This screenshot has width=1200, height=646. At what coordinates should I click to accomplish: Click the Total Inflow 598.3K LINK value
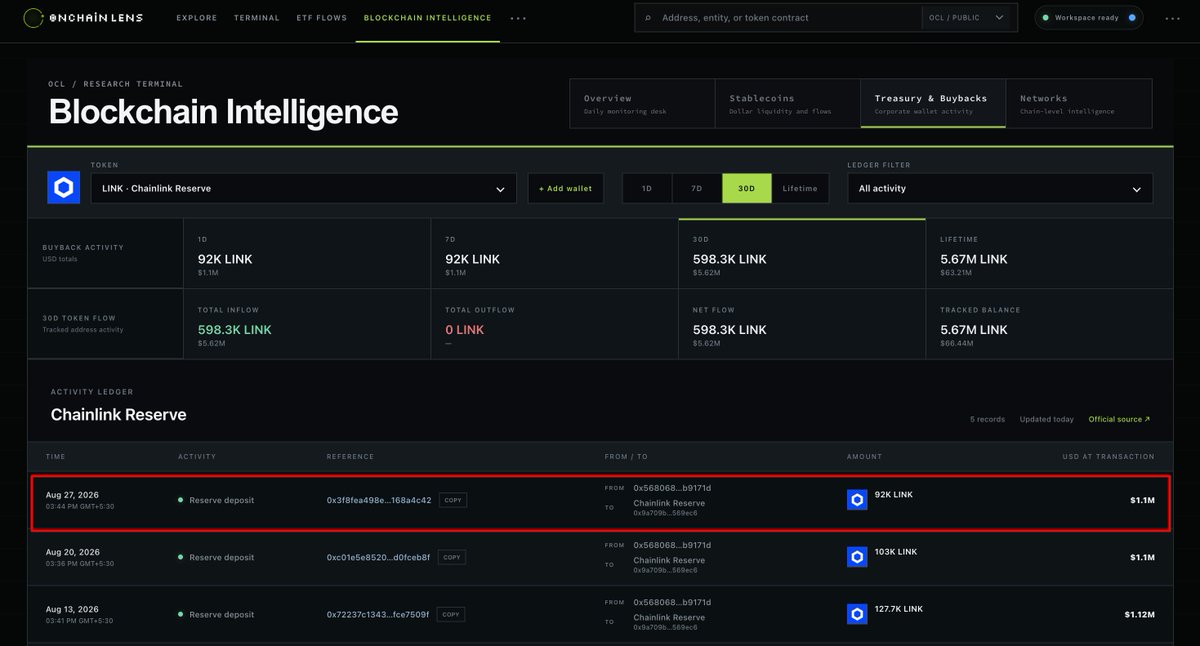234,330
